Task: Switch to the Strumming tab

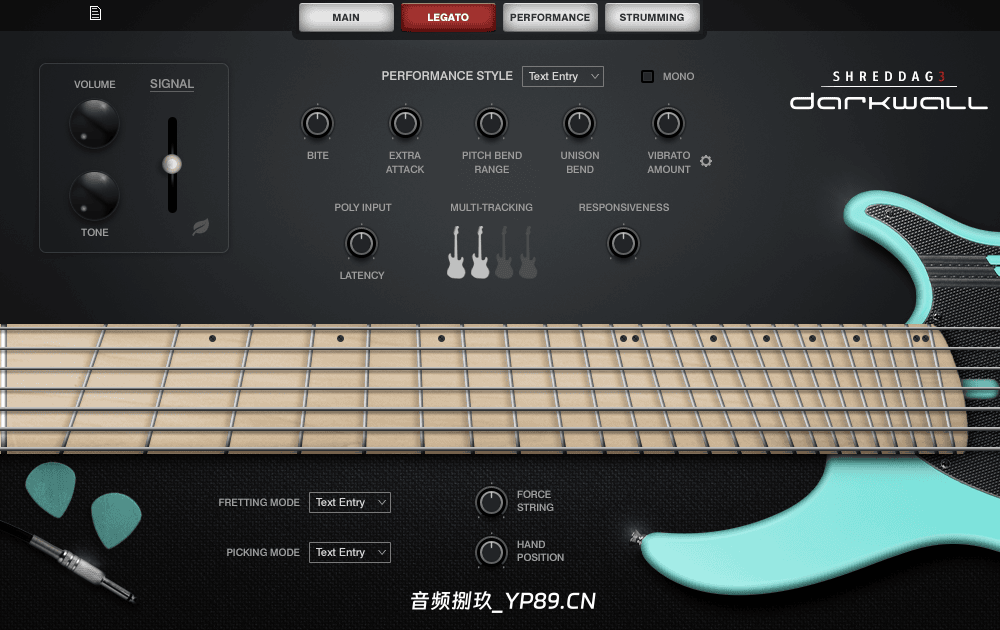Action: click(652, 16)
